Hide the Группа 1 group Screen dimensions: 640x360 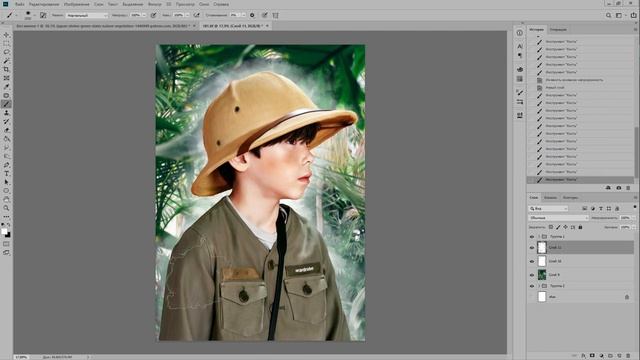click(532, 237)
